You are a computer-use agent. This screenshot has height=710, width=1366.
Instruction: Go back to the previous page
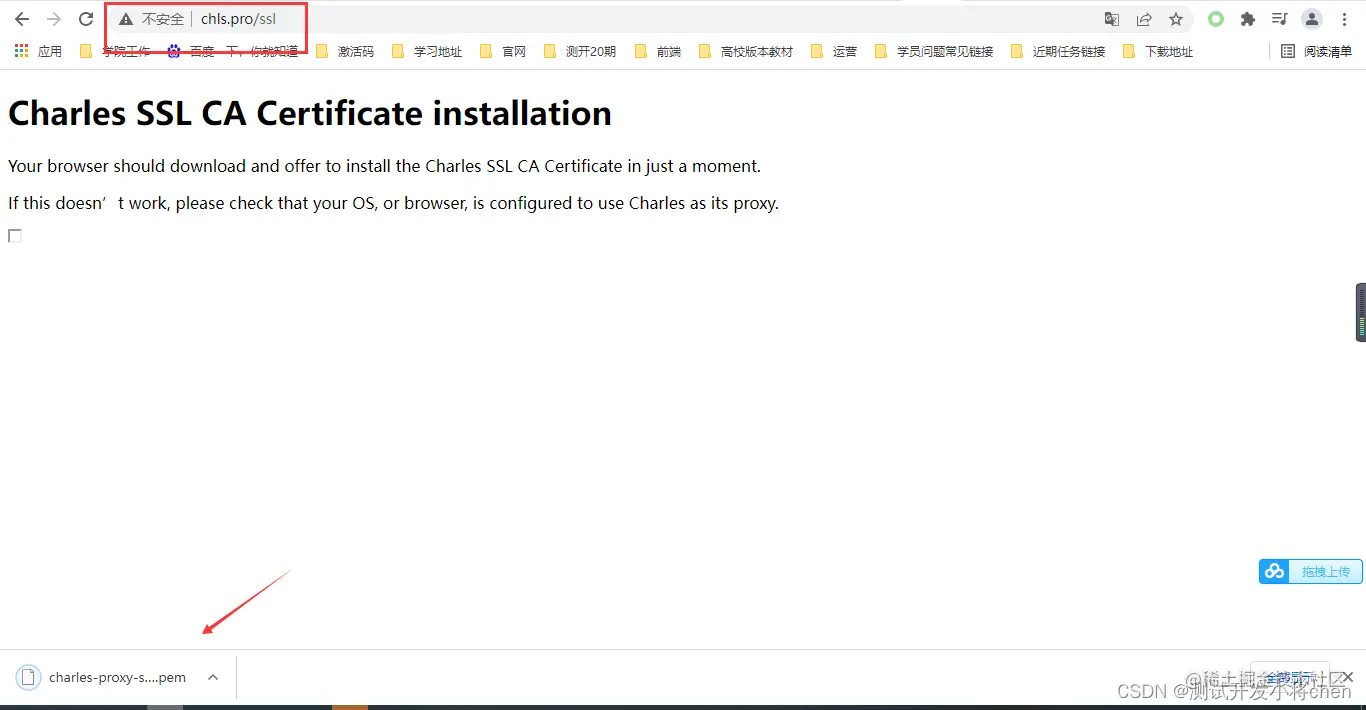coord(22,19)
